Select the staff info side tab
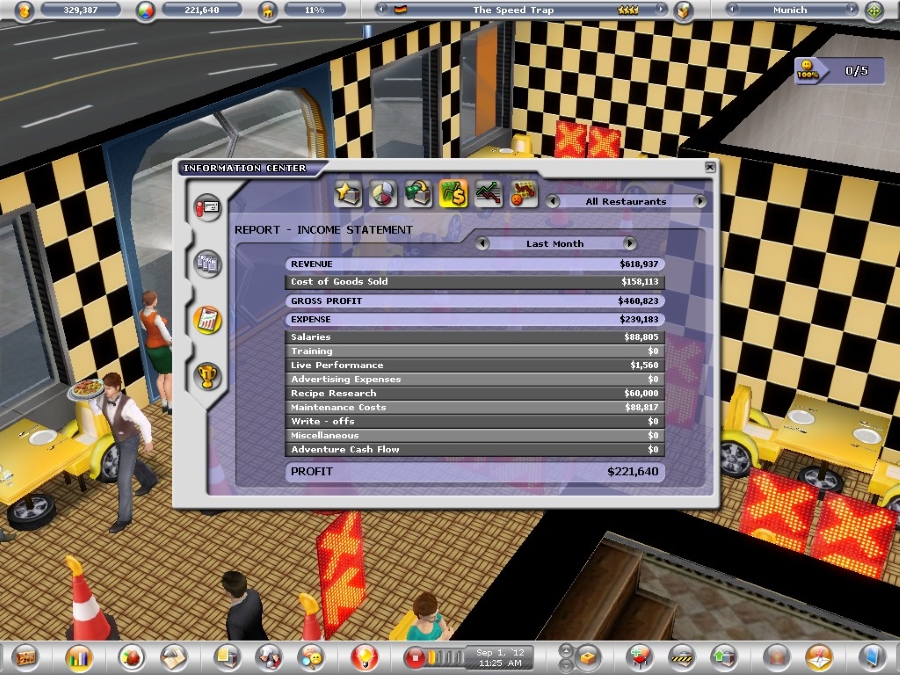This screenshot has width=900, height=675. [x=207, y=207]
